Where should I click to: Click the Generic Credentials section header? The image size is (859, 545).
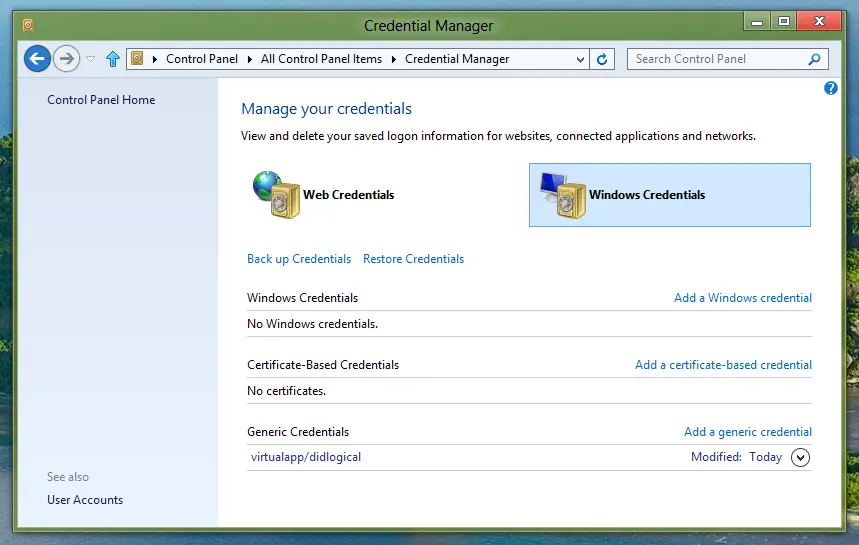coord(298,432)
